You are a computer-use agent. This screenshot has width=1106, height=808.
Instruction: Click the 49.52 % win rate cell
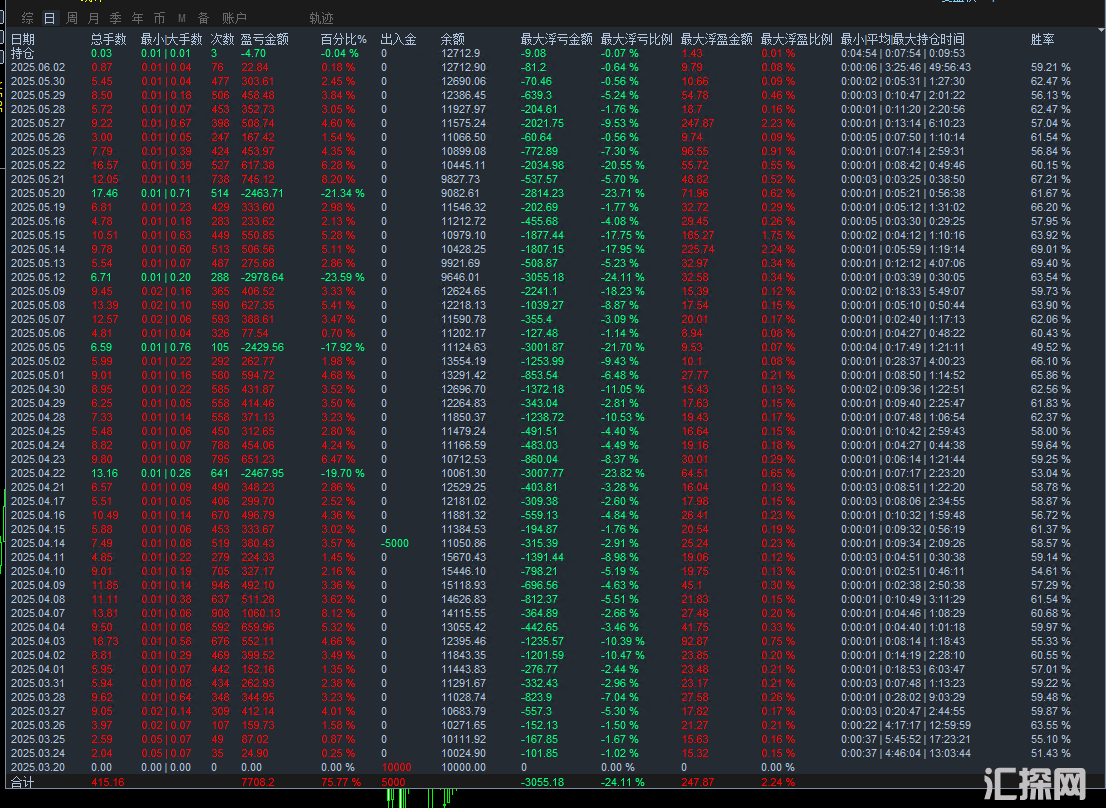[x=1050, y=348]
